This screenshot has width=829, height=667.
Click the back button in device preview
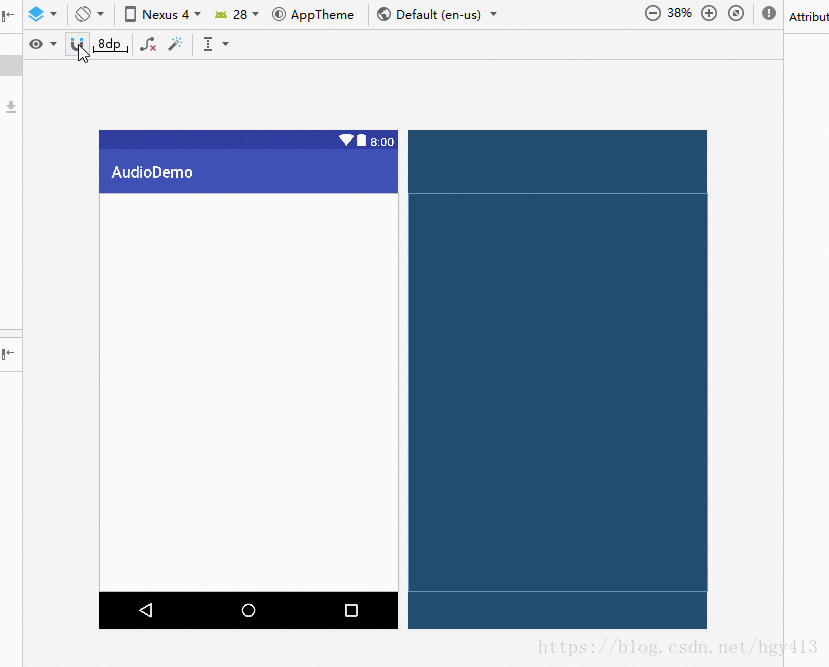pyautogui.click(x=146, y=610)
